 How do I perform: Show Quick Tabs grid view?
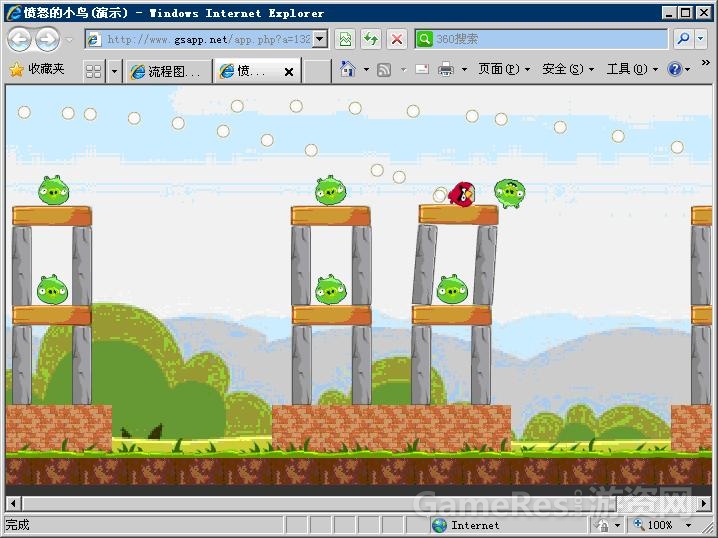point(94,71)
